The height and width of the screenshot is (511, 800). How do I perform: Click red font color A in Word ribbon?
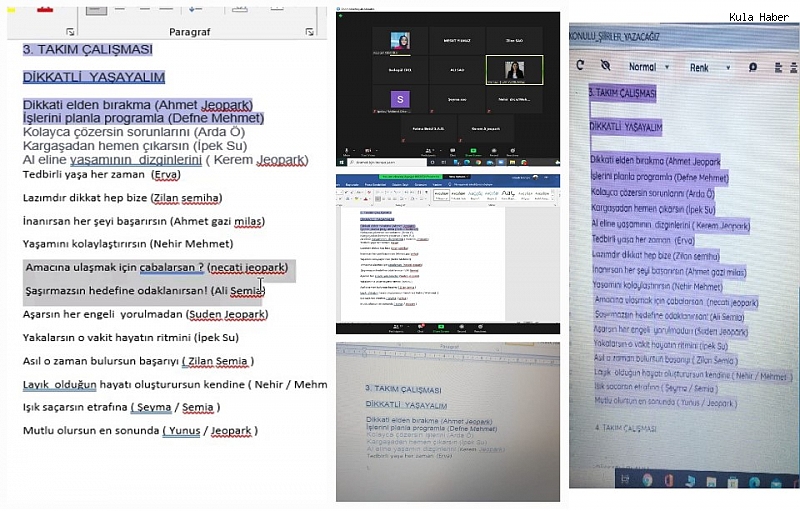click(x=365, y=199)
